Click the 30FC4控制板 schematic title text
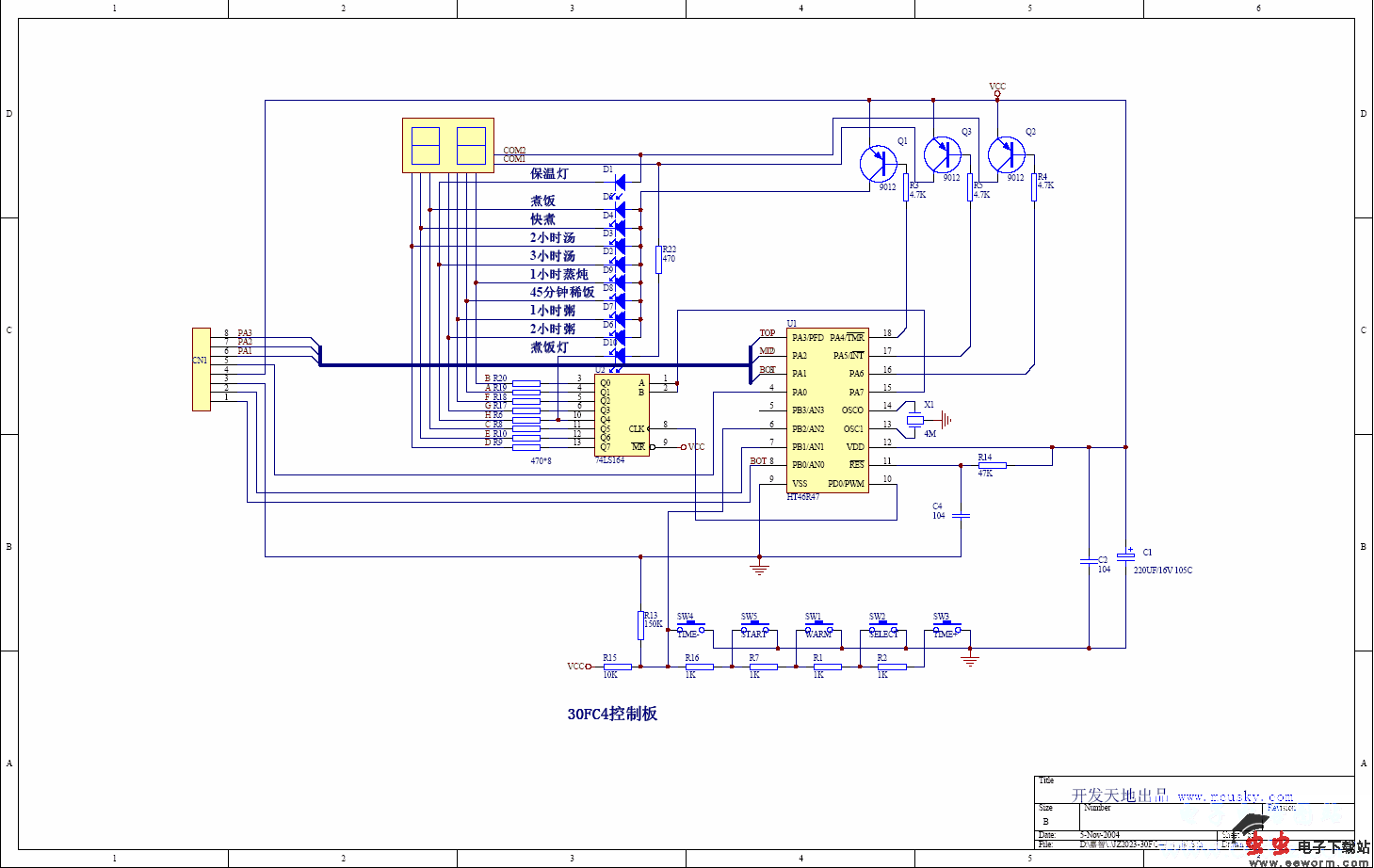The image size is (1374, 868). pos(612,714)
